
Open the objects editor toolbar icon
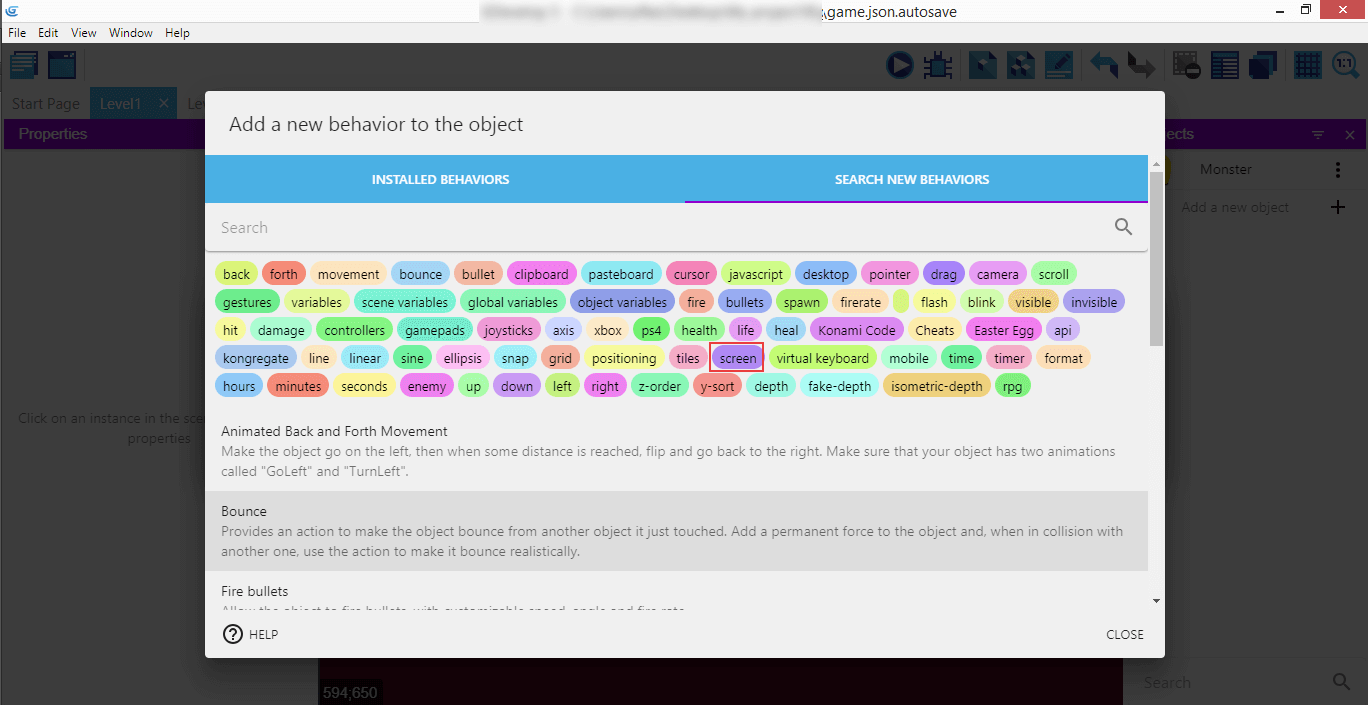[983, 66]
